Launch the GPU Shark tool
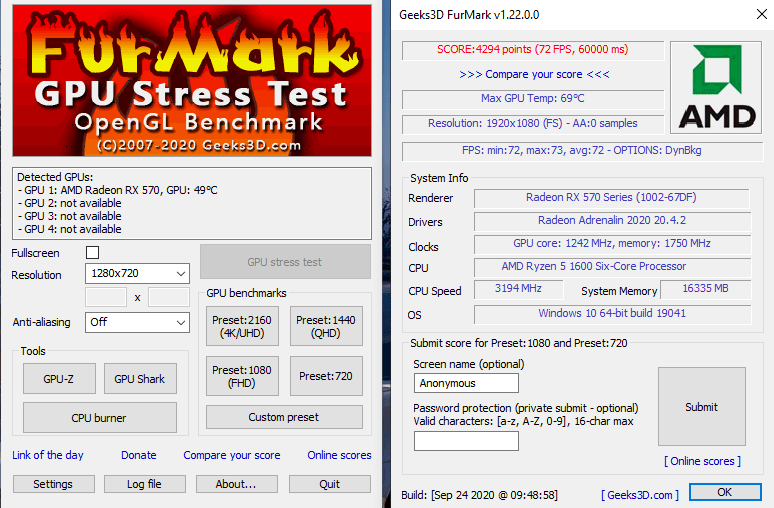The width and height of the screenshot is (774, 508). (x=140, y=379)
